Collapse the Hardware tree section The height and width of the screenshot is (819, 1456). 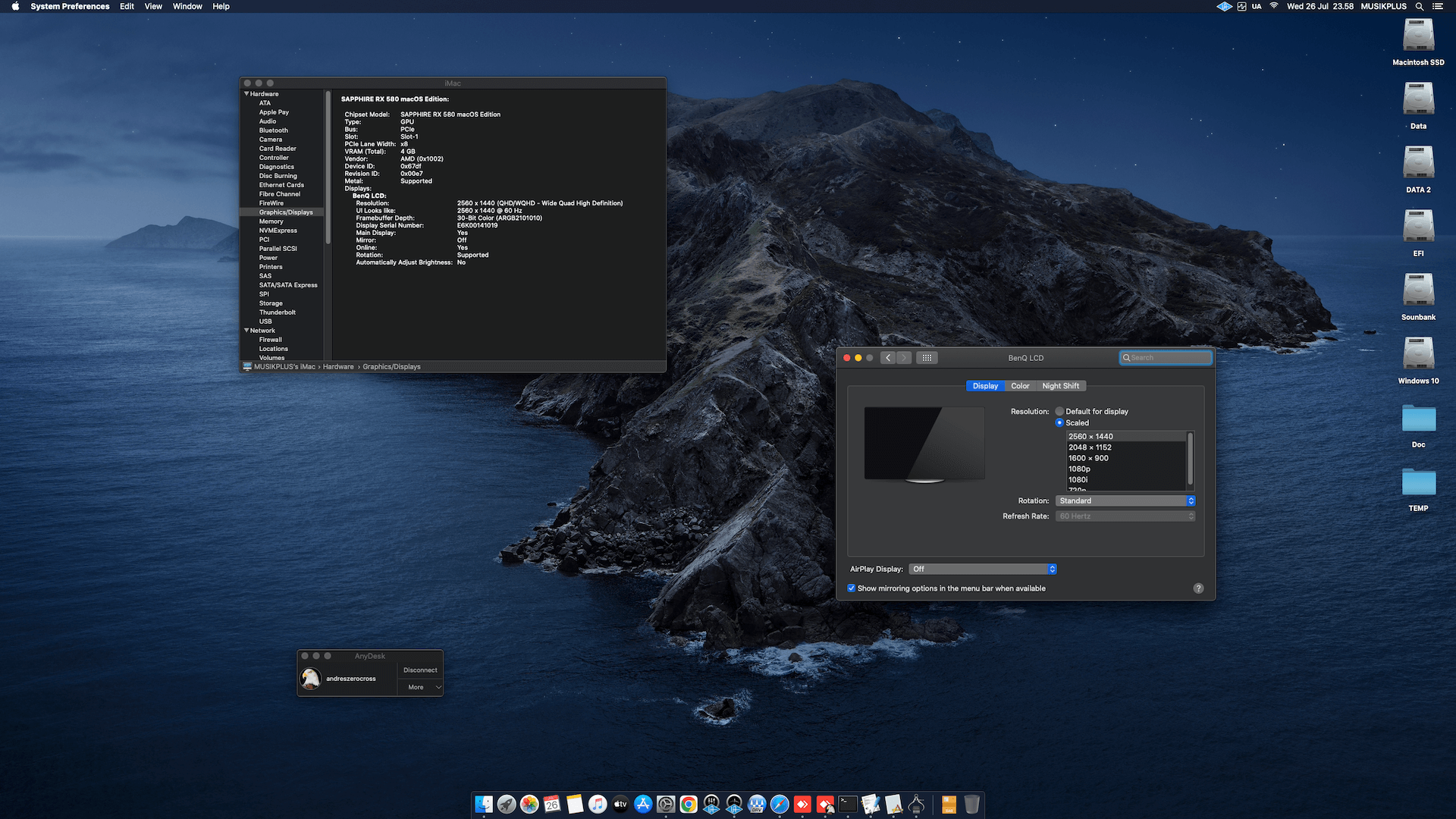246,94
